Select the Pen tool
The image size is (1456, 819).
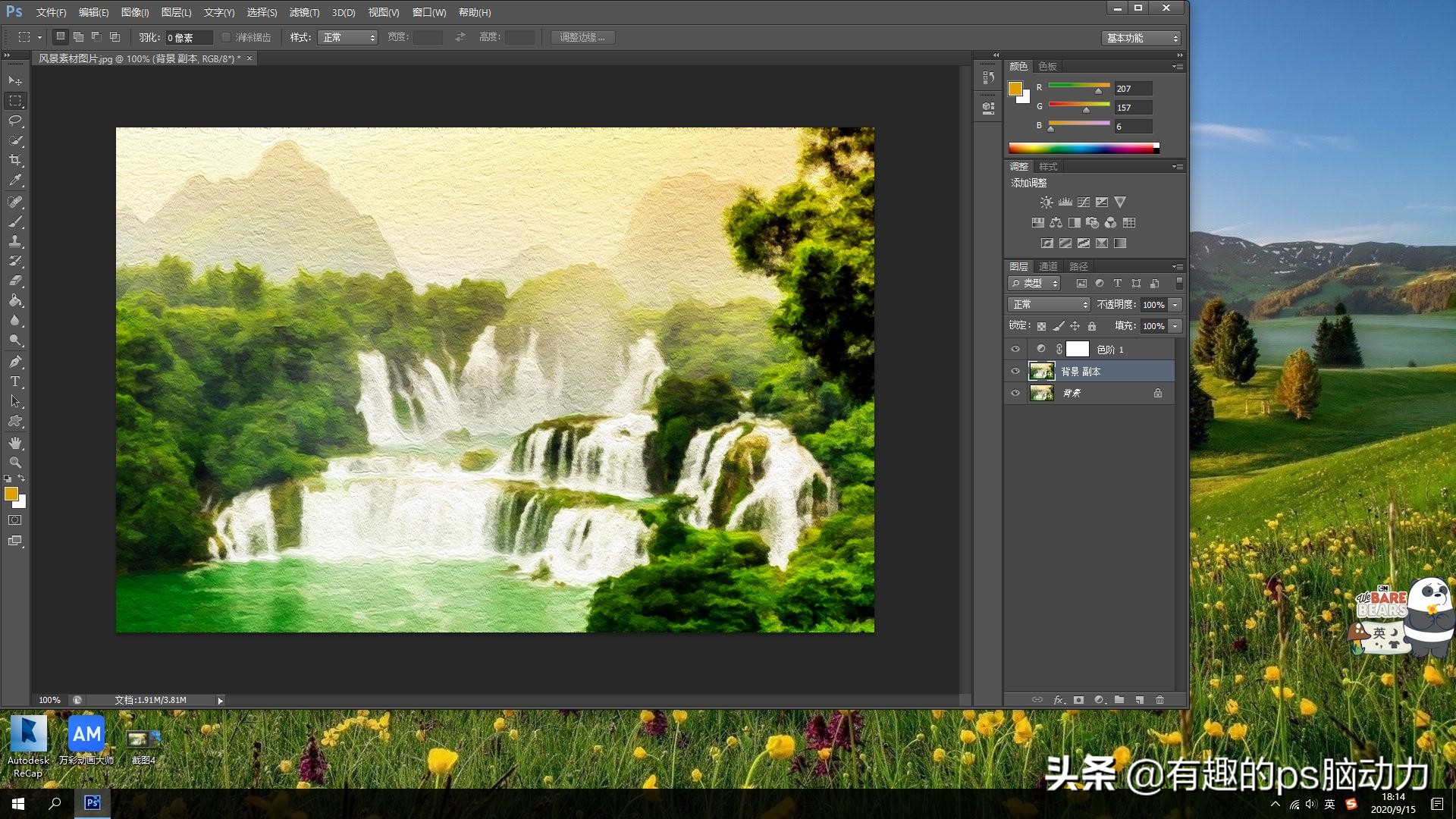tap(15, 362)
